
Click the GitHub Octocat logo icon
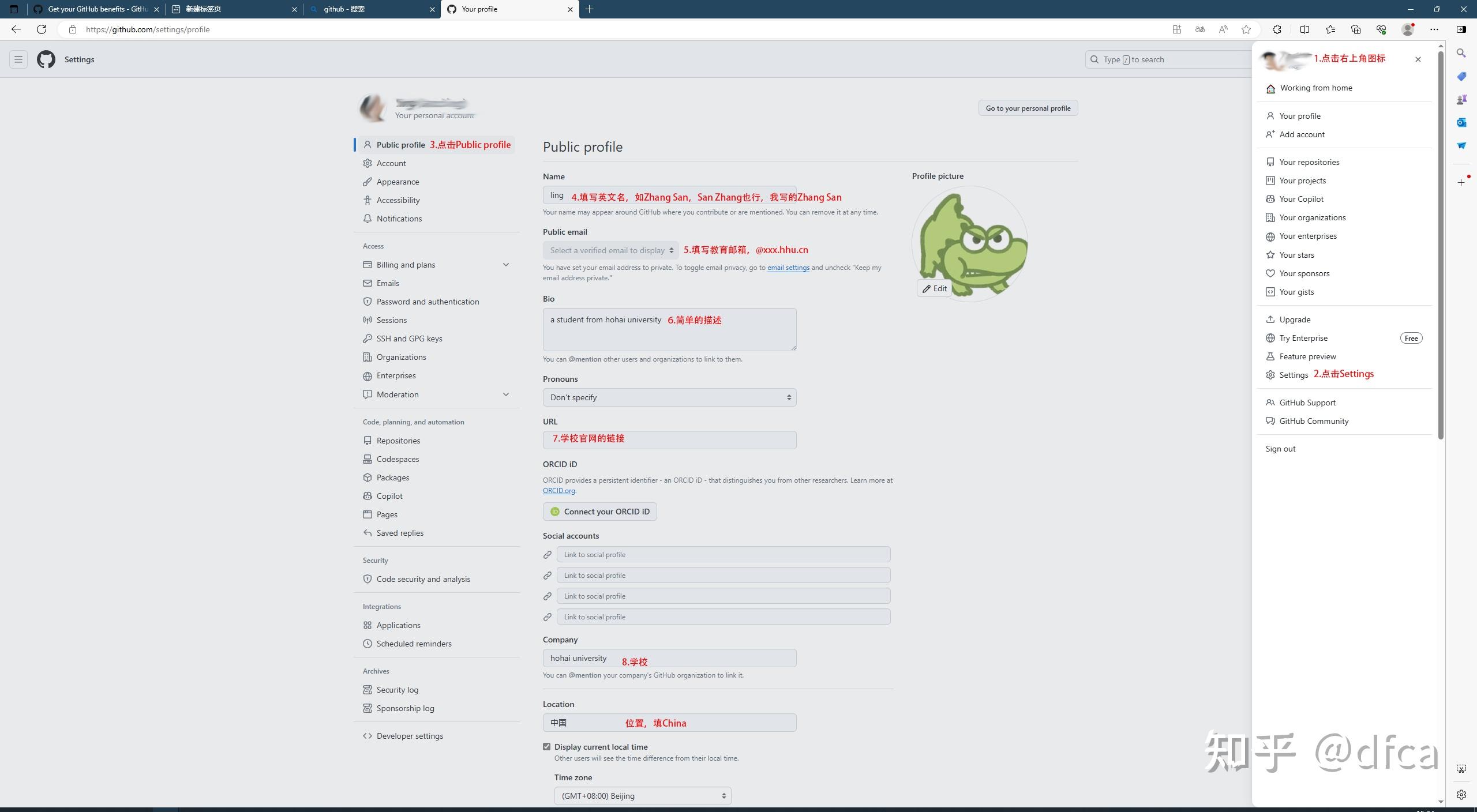pyautogui.click(x=46, y=59)
